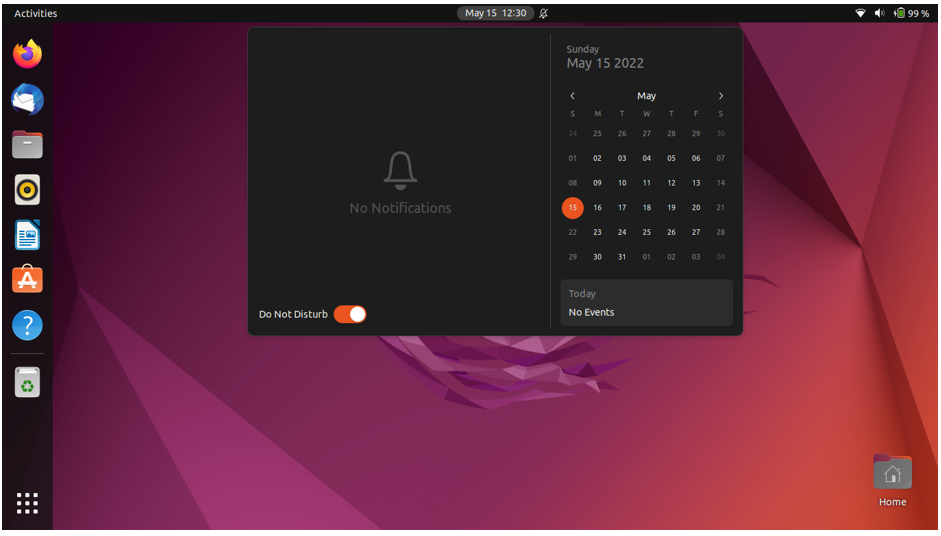Screen dimensions: 941x536
Task: Click the May 15 2022 date heading
Action: 605,63
